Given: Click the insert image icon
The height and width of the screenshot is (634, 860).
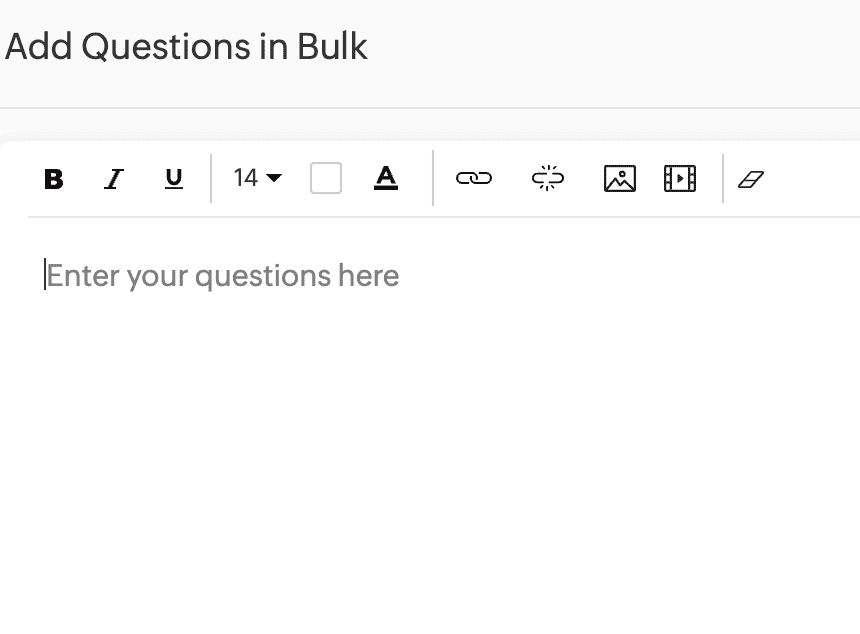Looking at the screenshot, I should point(620,179).
